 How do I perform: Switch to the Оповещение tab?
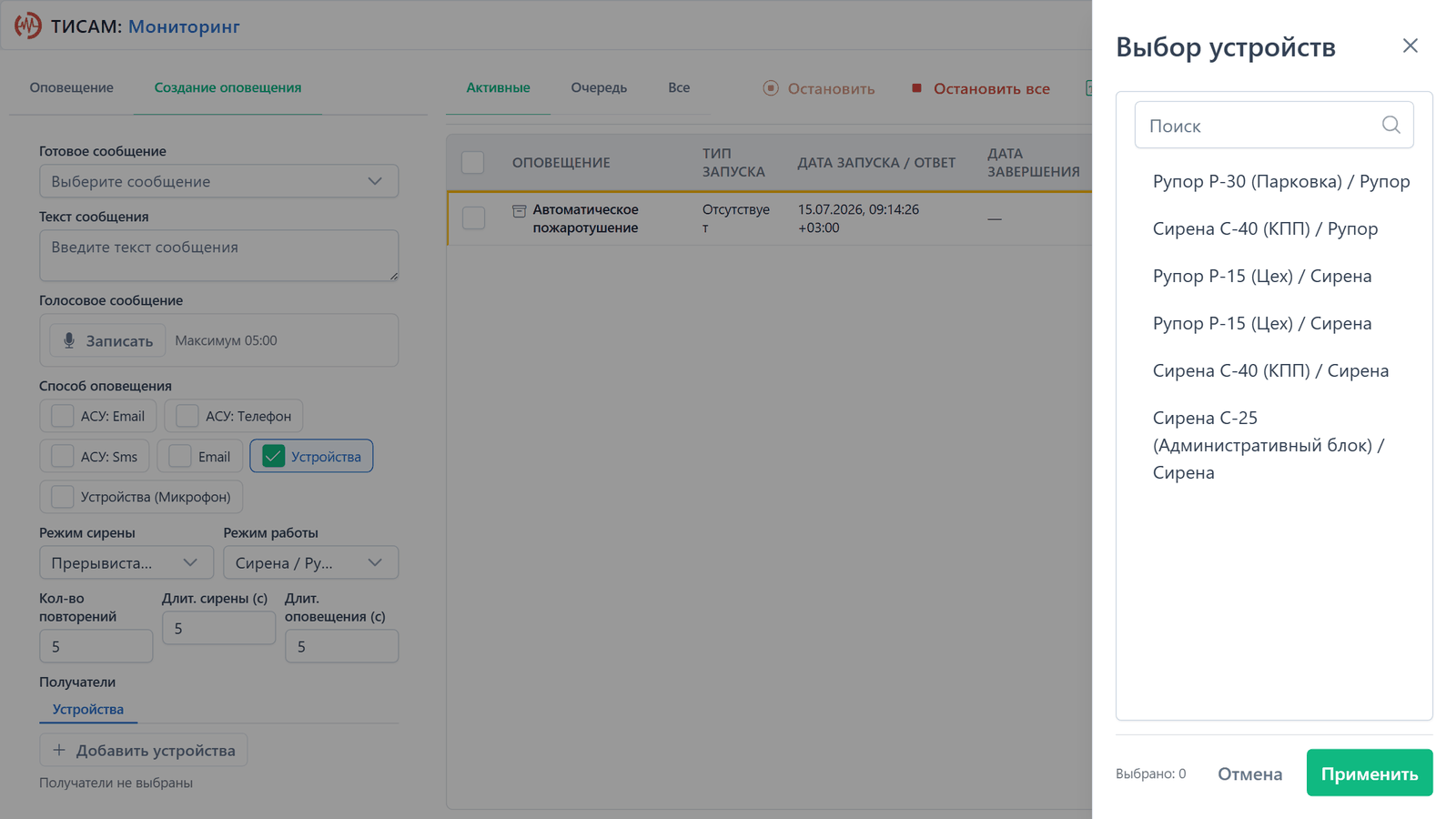coord(71,87)
